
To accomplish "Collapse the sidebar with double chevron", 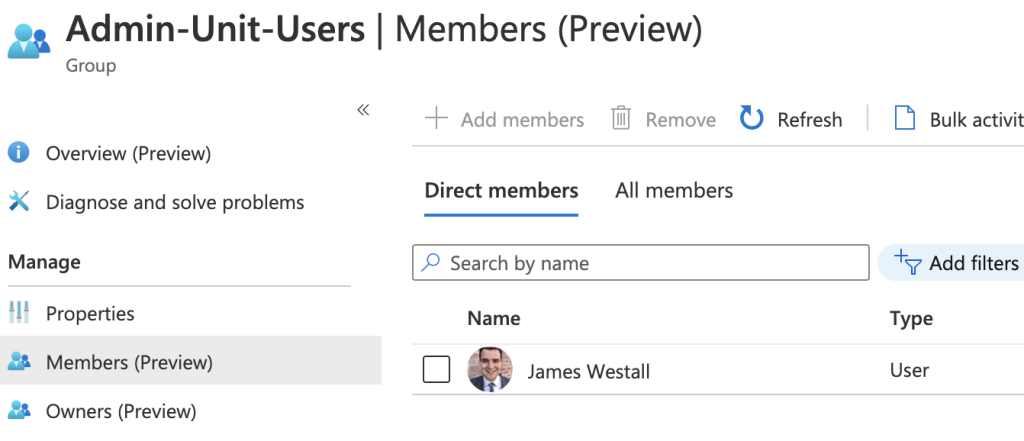I will (364, 110).
